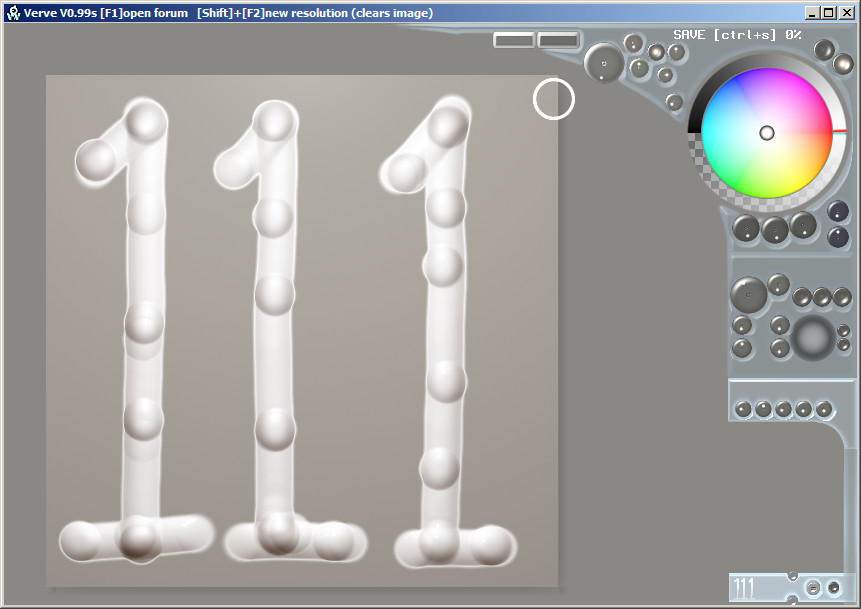This screenshot has height=609, width=861.
Task: Click the upper dark purple knob
Action: click(x=838, y=211)
